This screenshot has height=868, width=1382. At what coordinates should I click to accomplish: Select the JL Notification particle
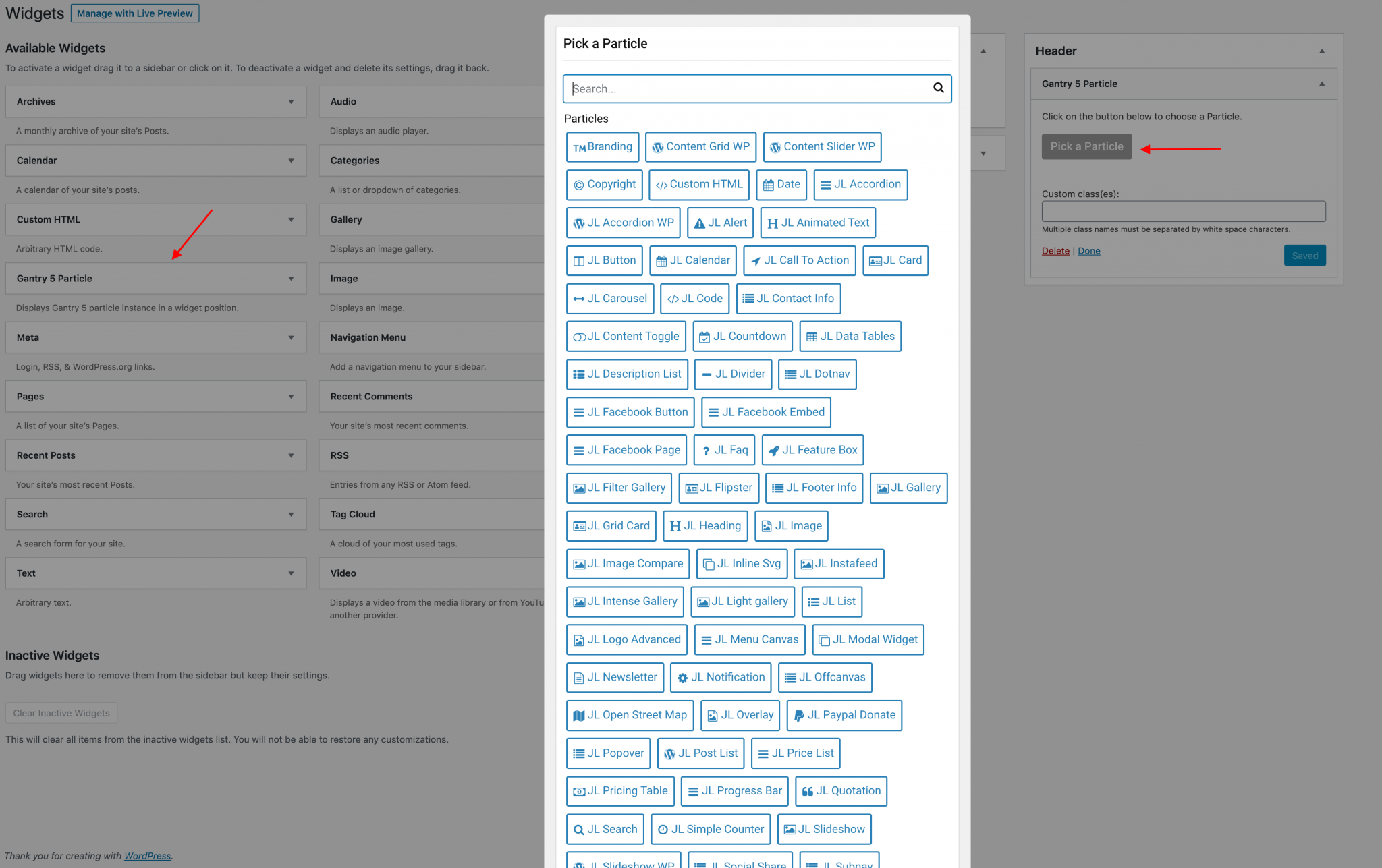point(720,677)
